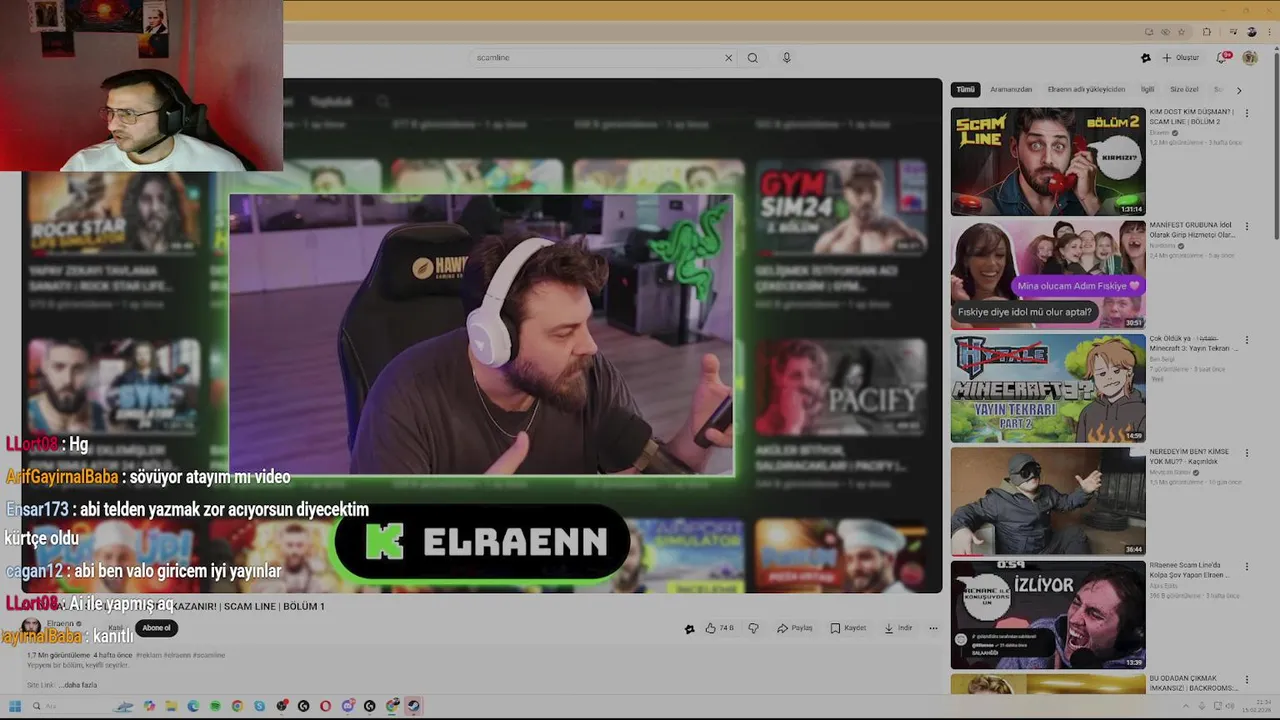Screen dimensions: 1280x720
Task: Expand description with ...daha fazla
Action: coord(79,685)
